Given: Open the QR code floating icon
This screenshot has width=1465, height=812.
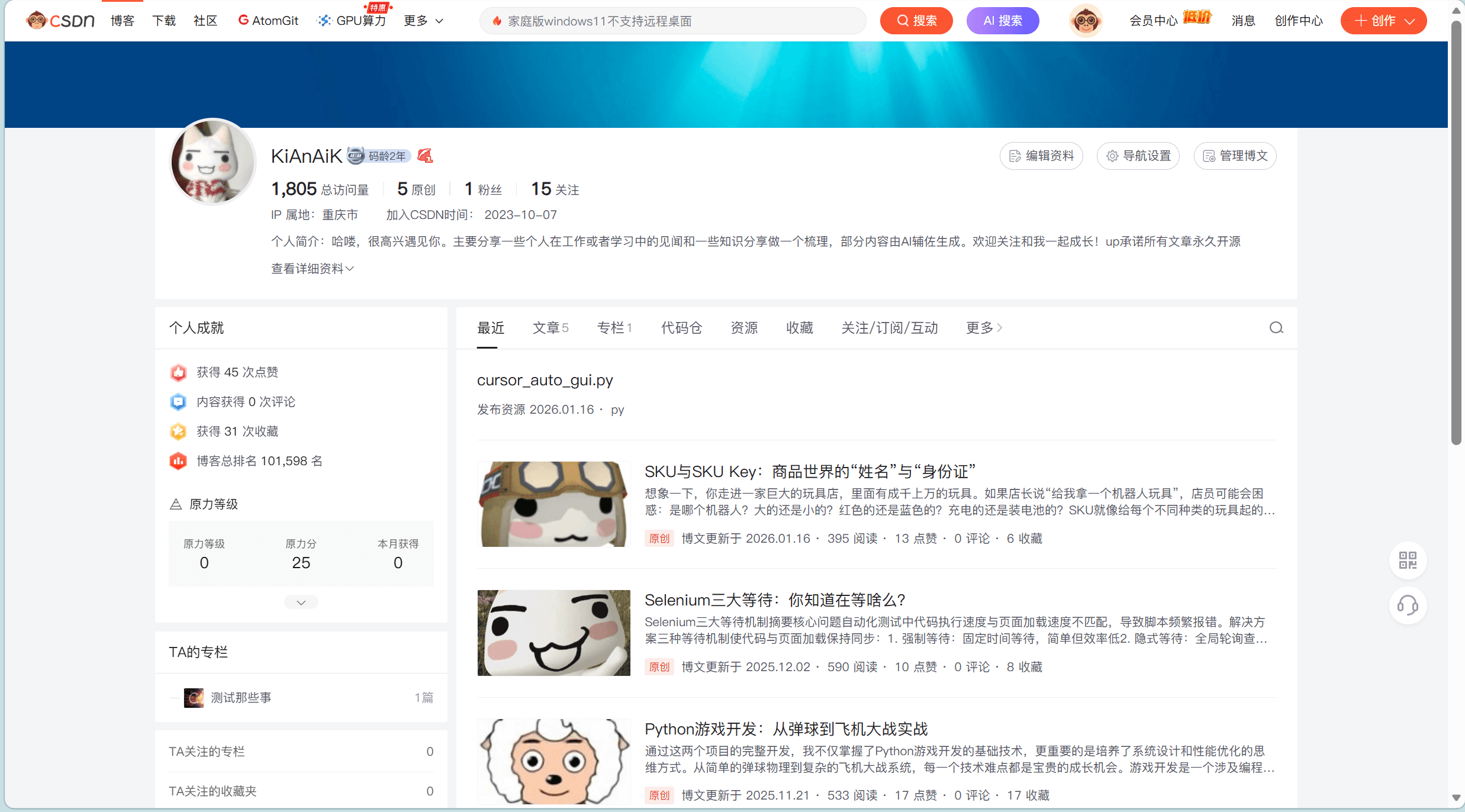Looking at the screenshot, I should pos(1408,560).
